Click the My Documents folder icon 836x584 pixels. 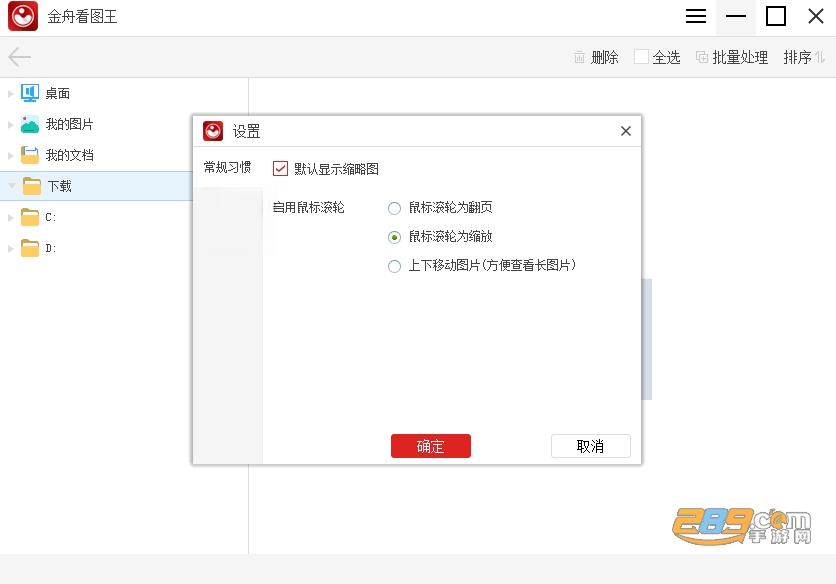pyautogui.click(x=30, y=155)
